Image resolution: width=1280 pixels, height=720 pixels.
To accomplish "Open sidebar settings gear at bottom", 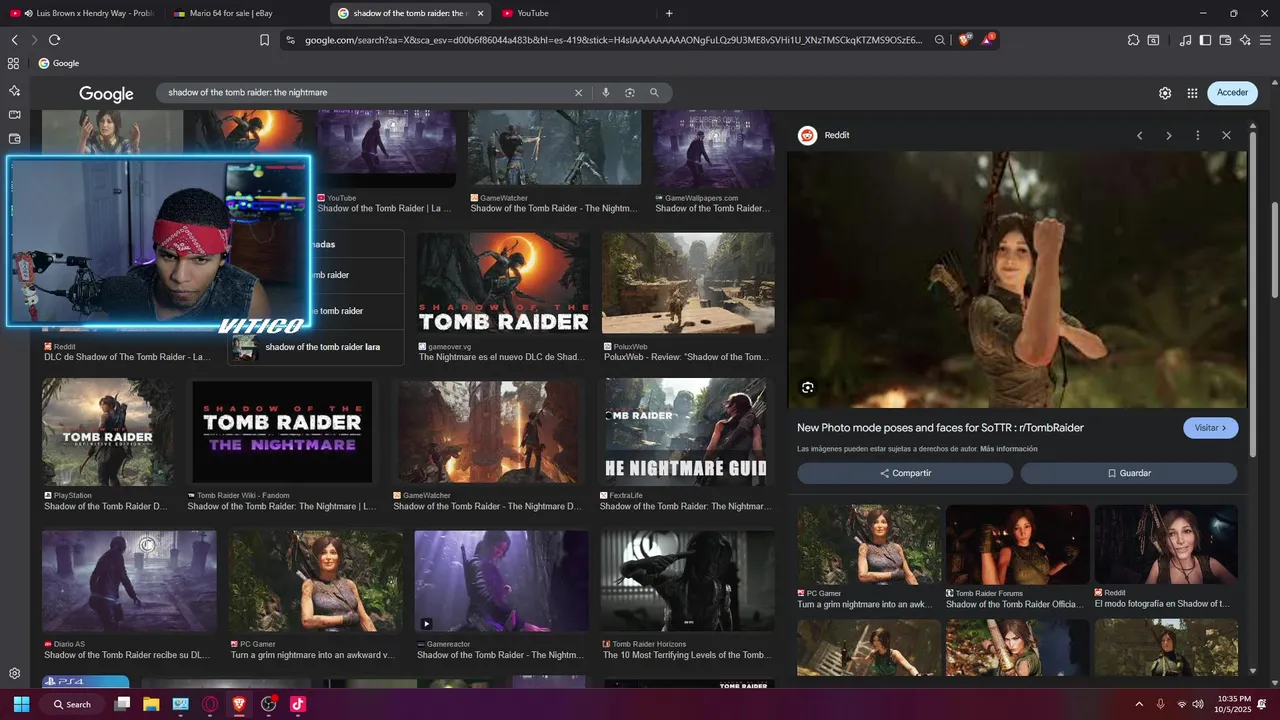I will (x=14, y=674).
